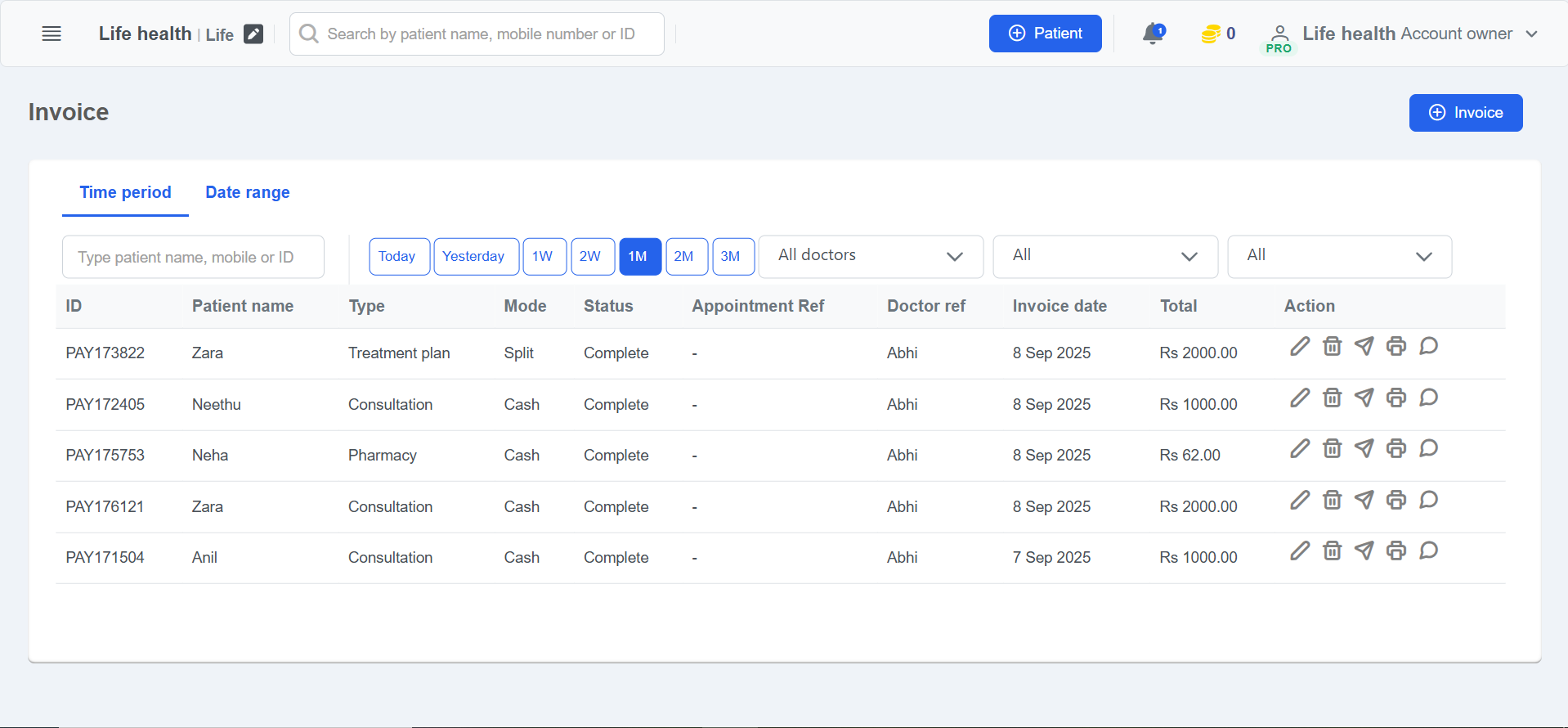Print invoice PAY176121
The width and height of the screenshot is (1568, 728).
coord(1396,501)
